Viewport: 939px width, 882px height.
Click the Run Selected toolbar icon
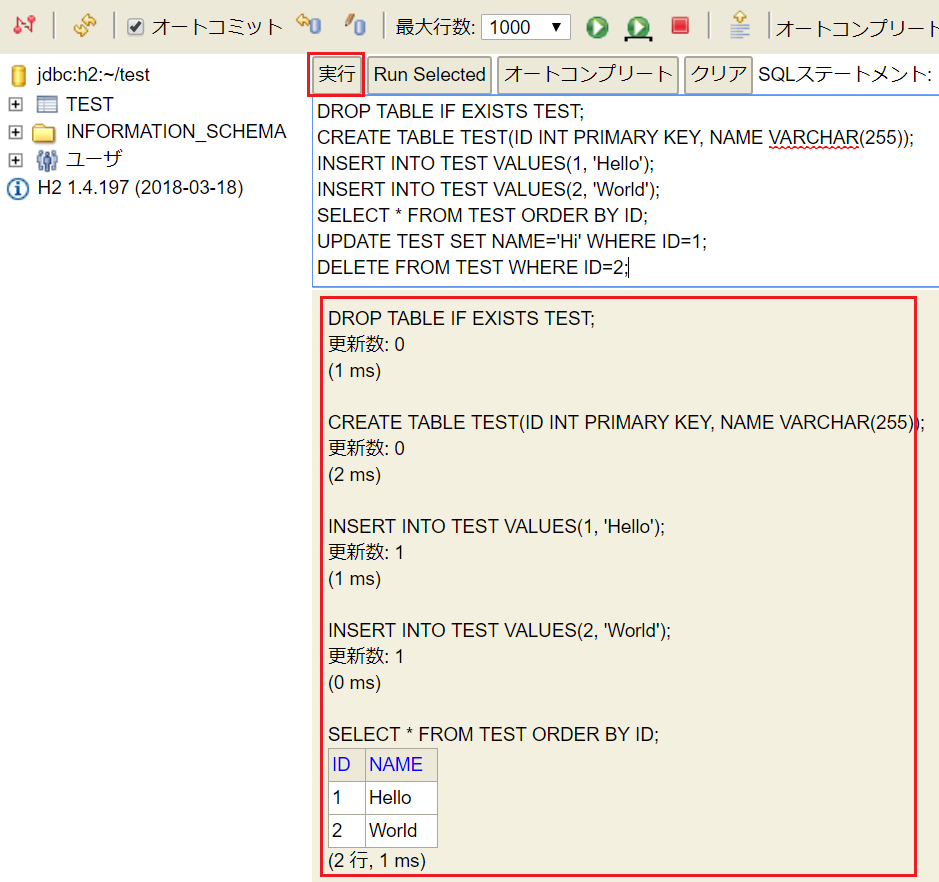tap(638, 28)
